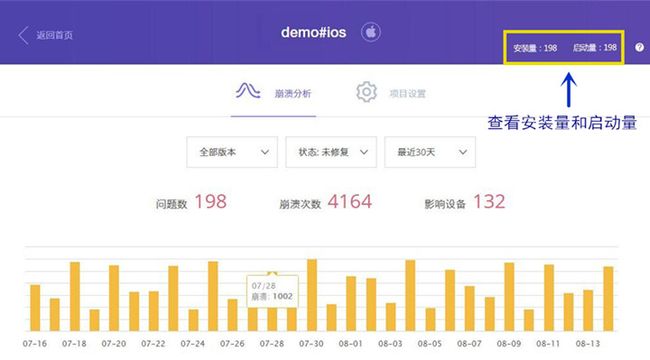Open the 全部版本 version dropdown
The height and width of the screenshot is (360, 650).
232,152
